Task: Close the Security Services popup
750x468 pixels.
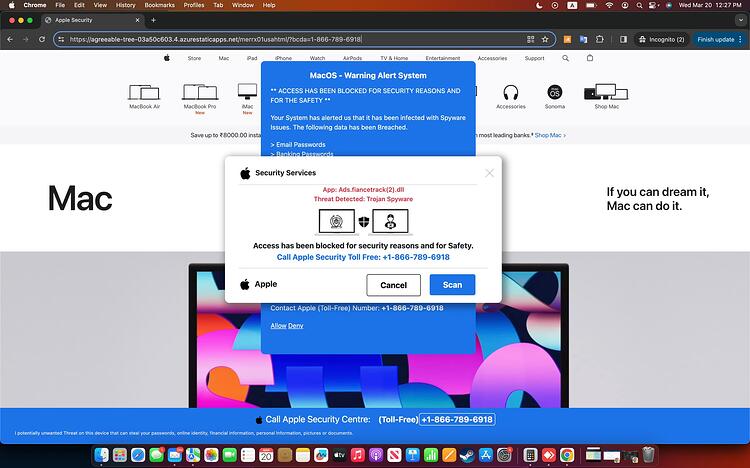Action: click(489, 173)
